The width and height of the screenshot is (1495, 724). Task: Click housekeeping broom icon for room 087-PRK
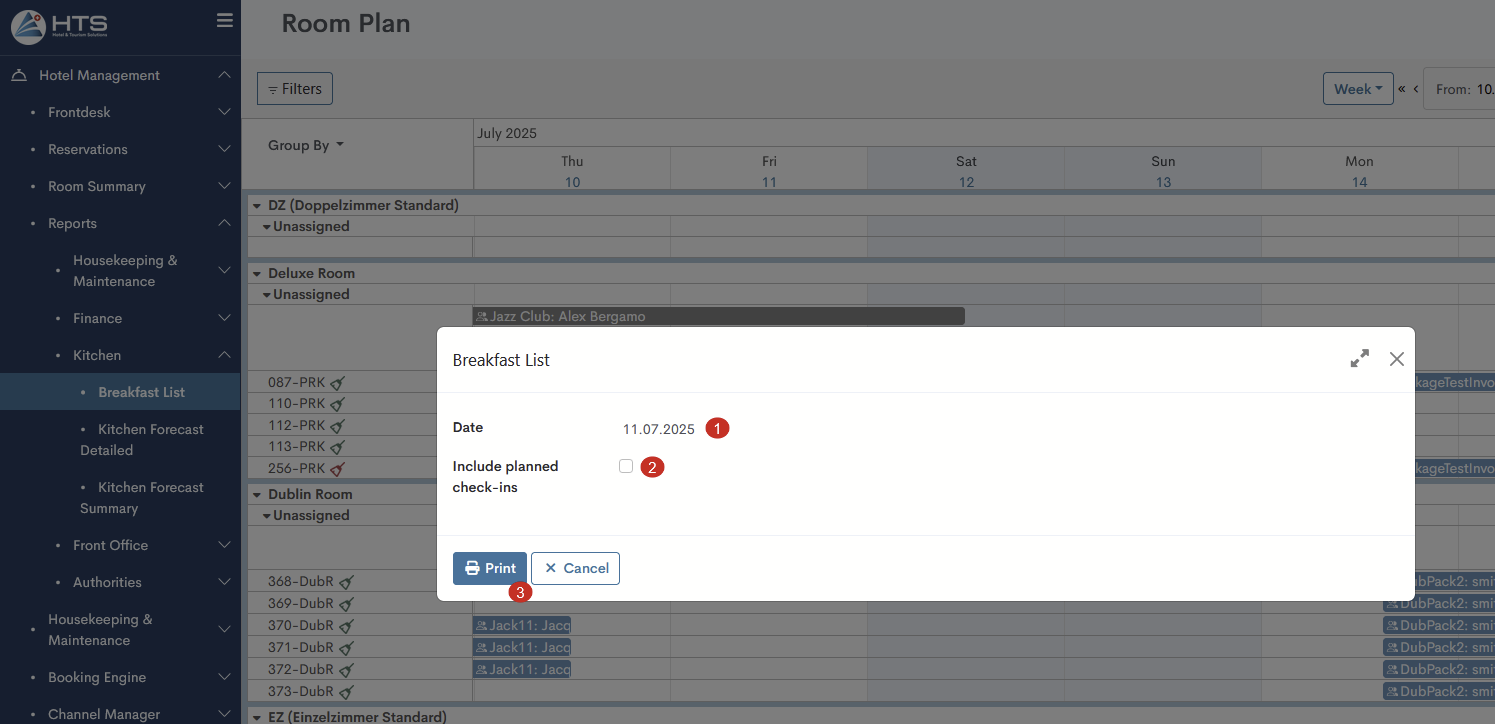pos(338,382)
